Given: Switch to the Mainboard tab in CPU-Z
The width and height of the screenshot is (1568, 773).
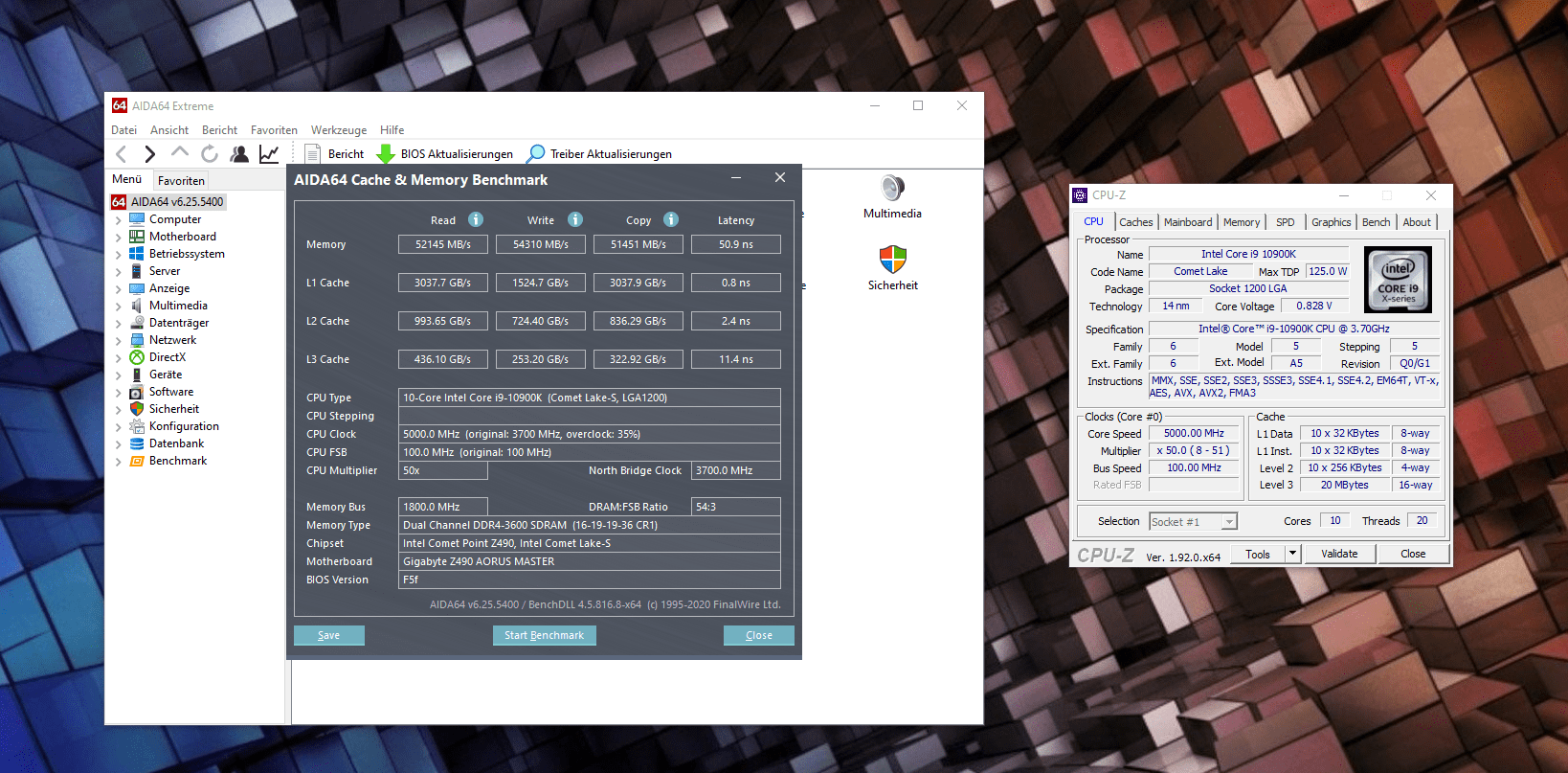Looking at the screenshot, I should [x=1188, y=222].
